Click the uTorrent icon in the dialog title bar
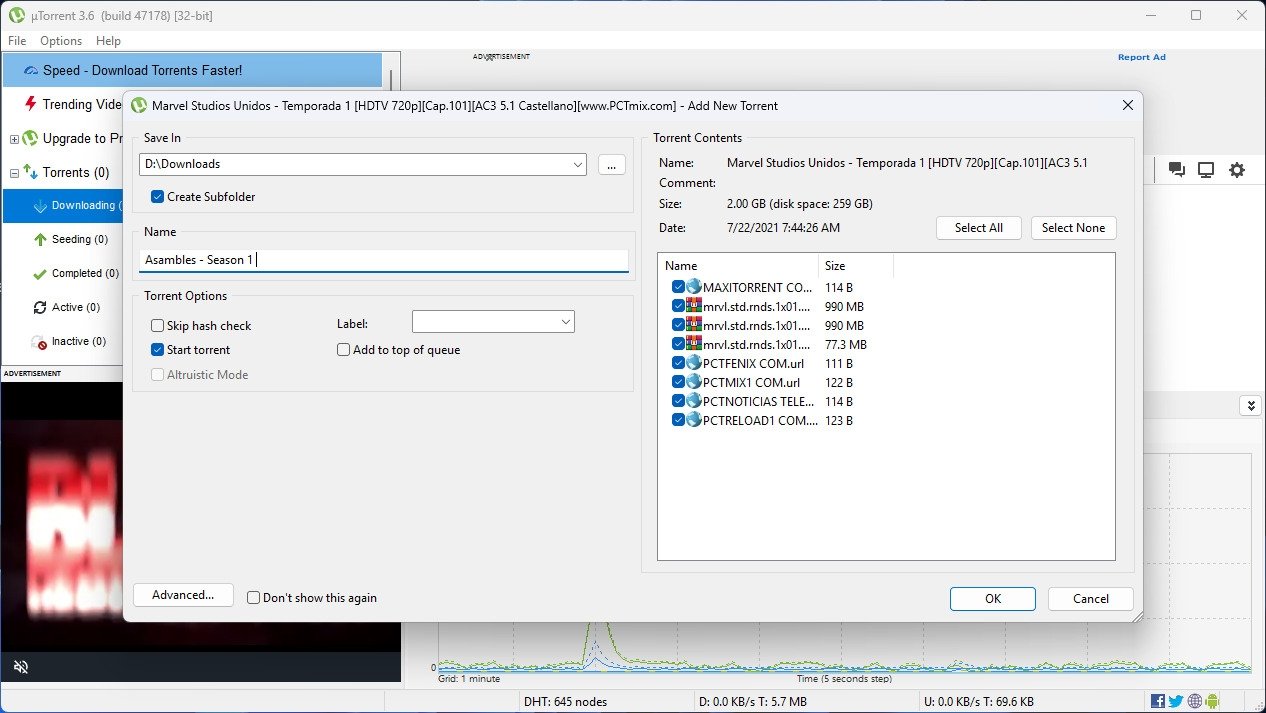The height and width of the screenshot is (713, 1266). coord(139,105)
